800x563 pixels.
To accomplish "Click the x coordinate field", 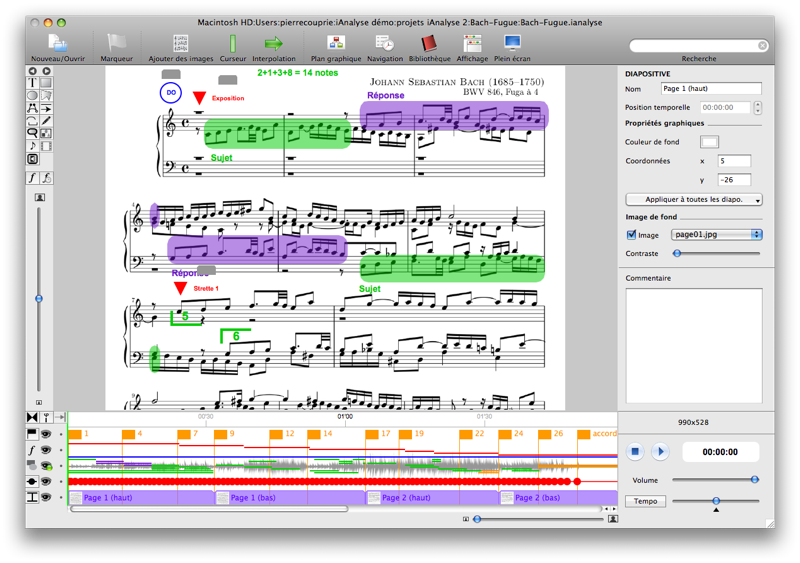I will point(734,161).
